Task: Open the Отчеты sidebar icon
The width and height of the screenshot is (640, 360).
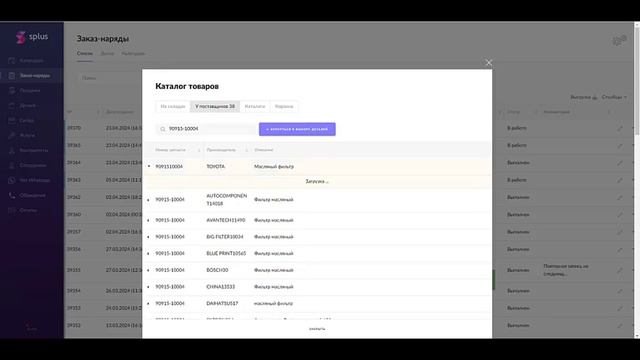Action: 11,210
